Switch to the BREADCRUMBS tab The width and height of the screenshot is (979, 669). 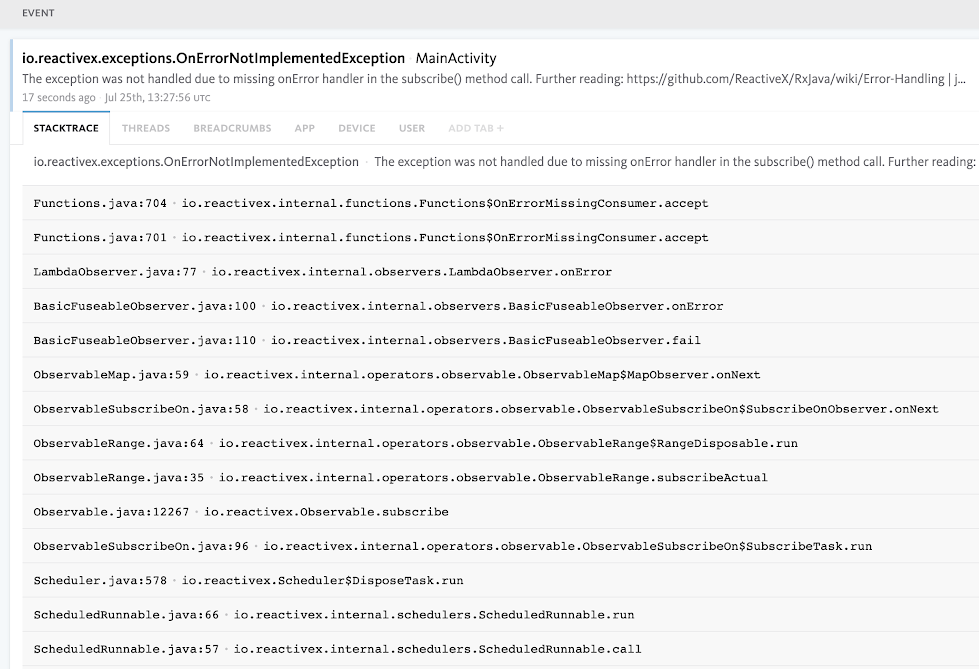pyautogui.click(x=232, y=128)
